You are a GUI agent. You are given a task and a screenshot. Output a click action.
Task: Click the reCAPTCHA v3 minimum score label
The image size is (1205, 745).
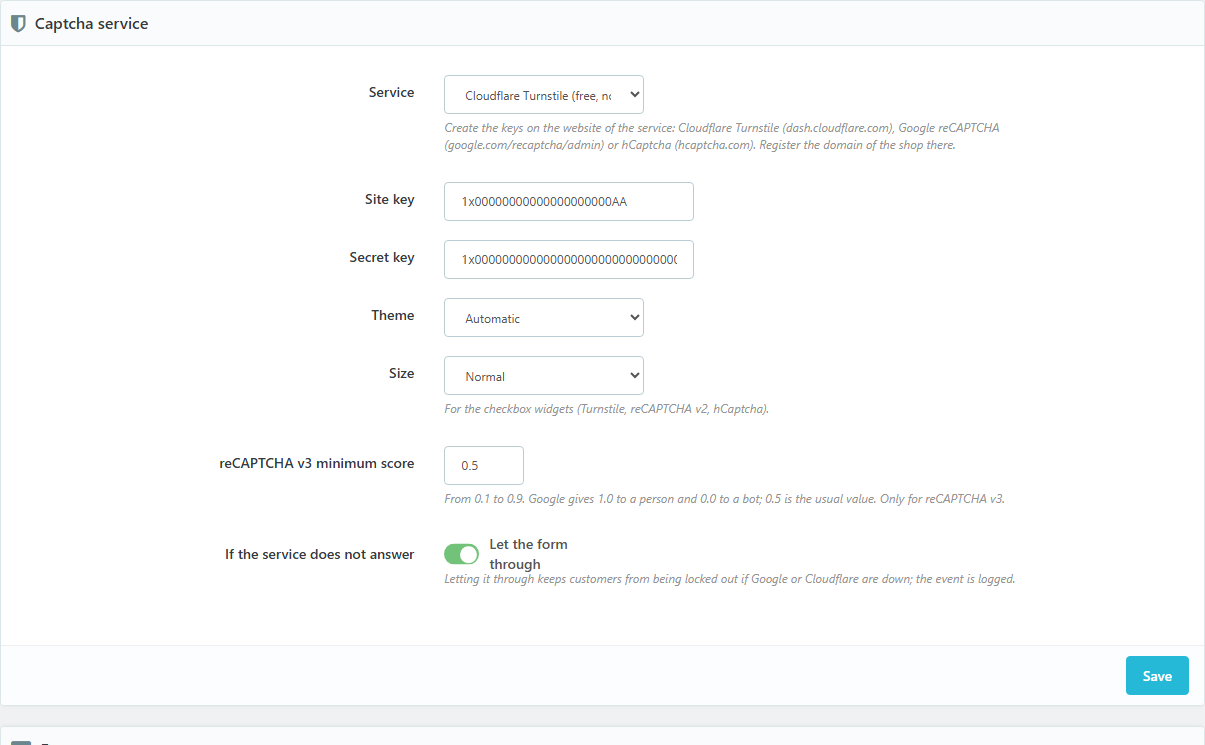[x=316, y=463]
